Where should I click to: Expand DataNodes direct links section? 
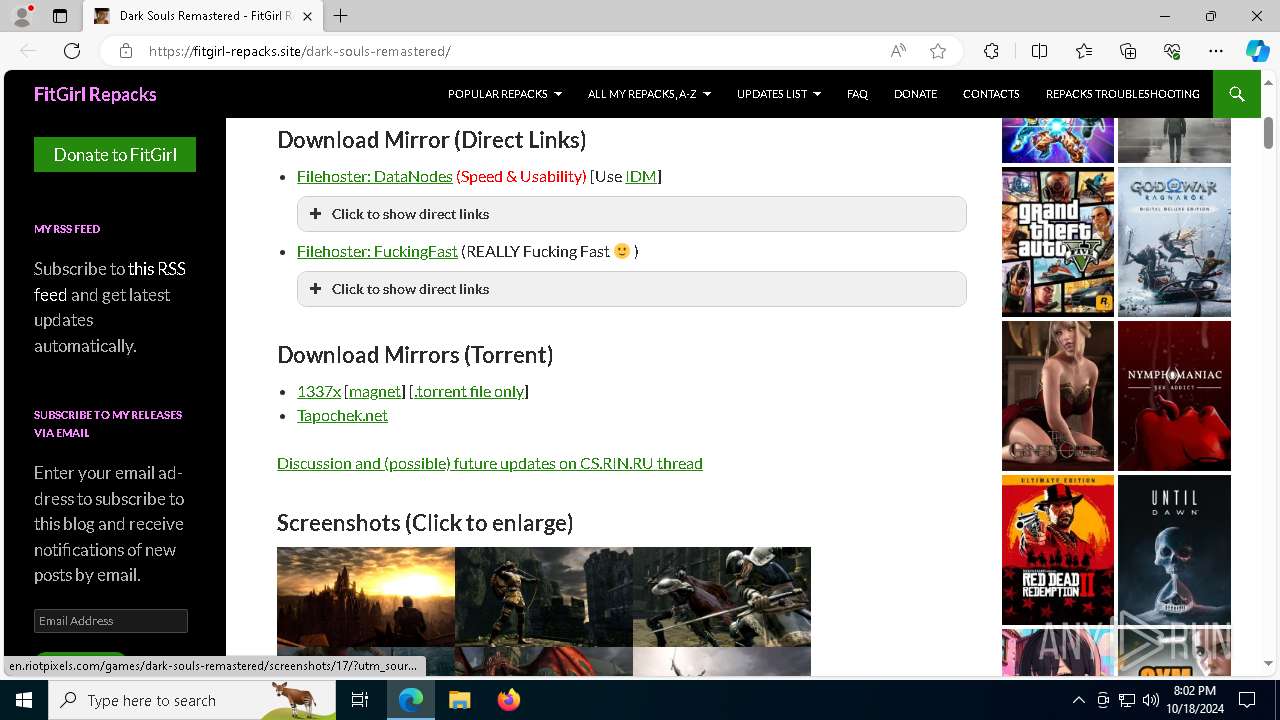[632, 214]
